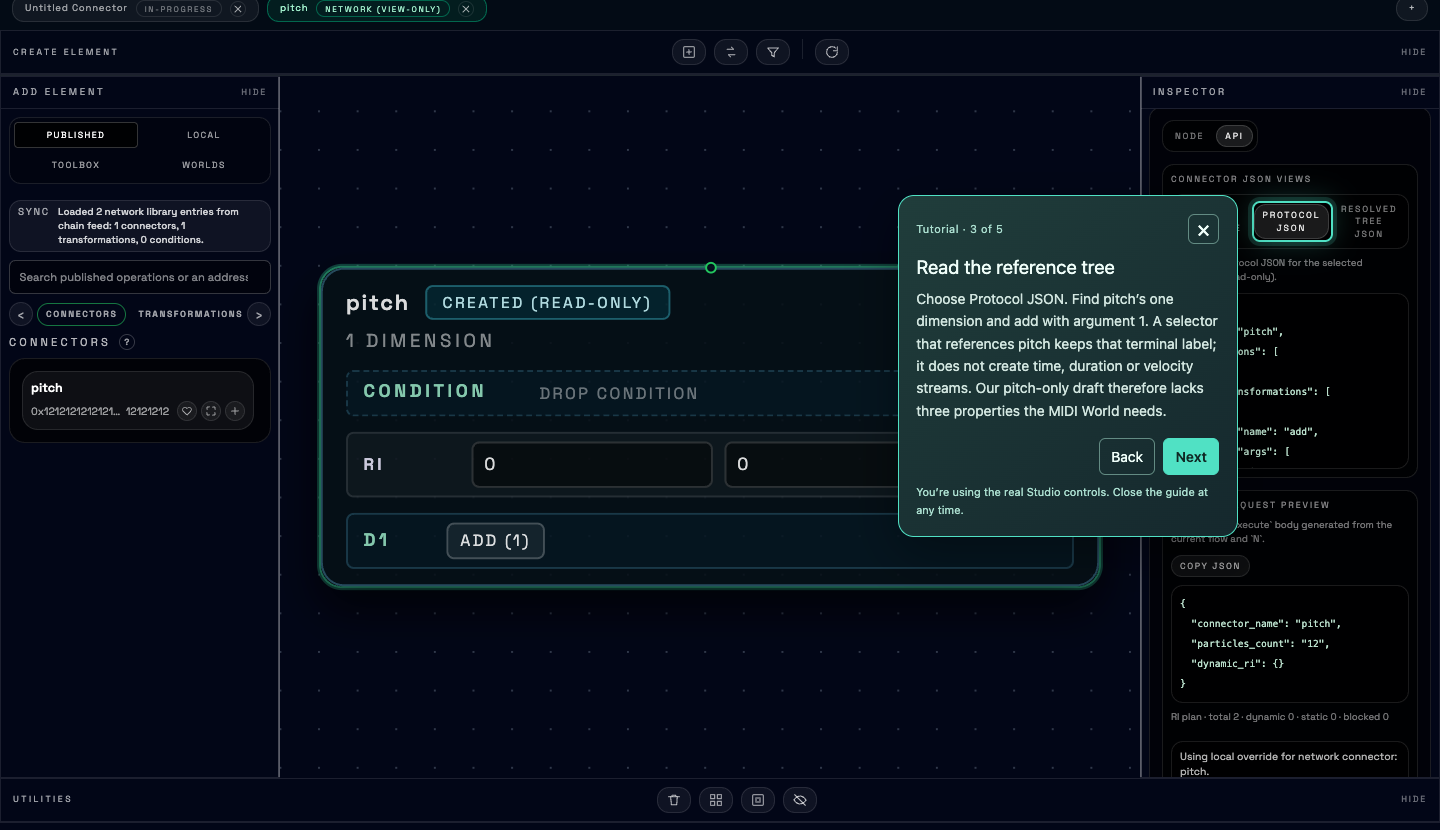The image size is (1440, 830).
Task: Select the Published library tab
Action: coord(76,135)
